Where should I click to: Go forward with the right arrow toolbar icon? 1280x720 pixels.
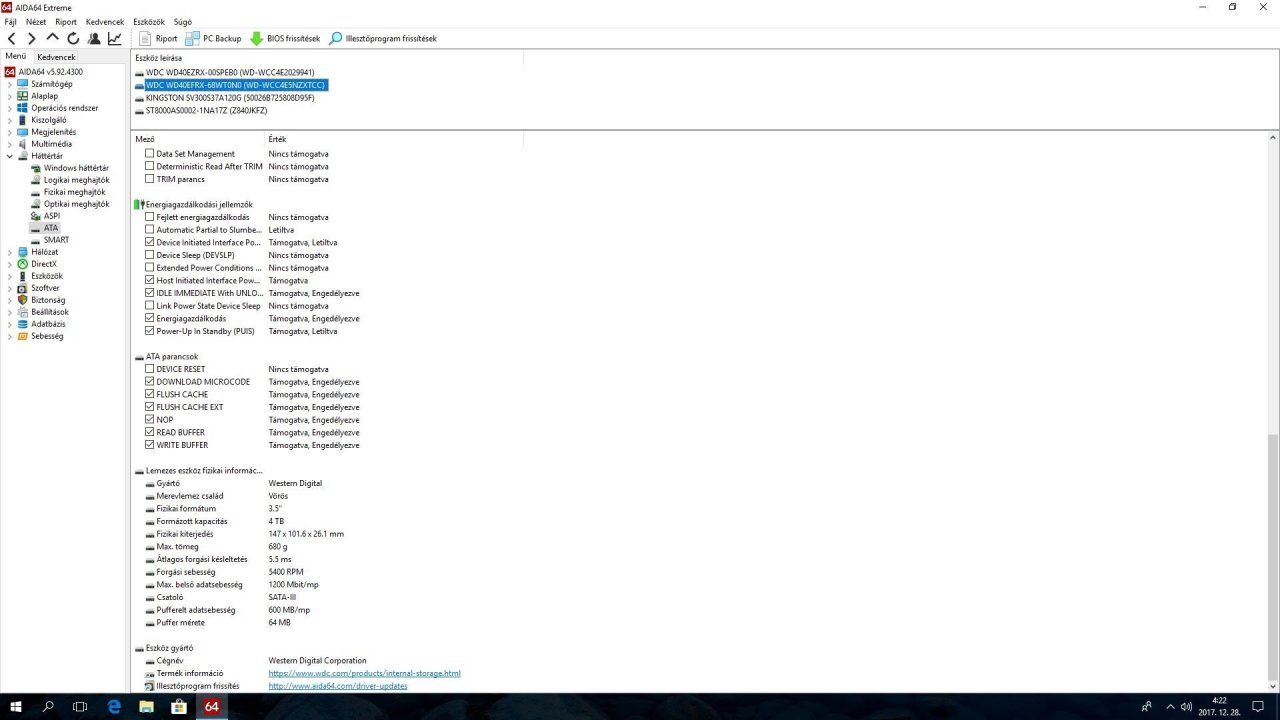point(32,38)
